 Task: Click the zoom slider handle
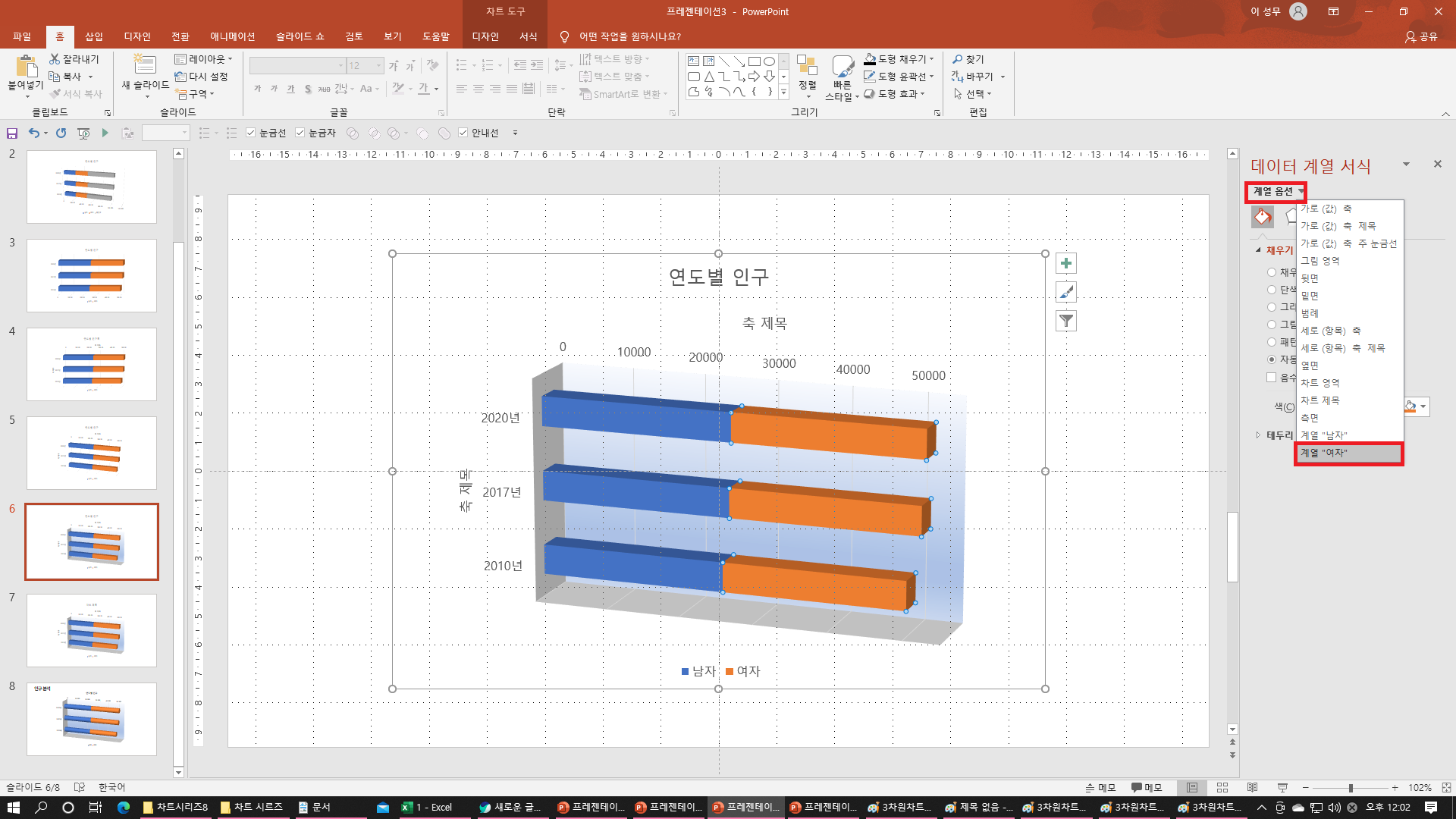tap(1351, 788)
